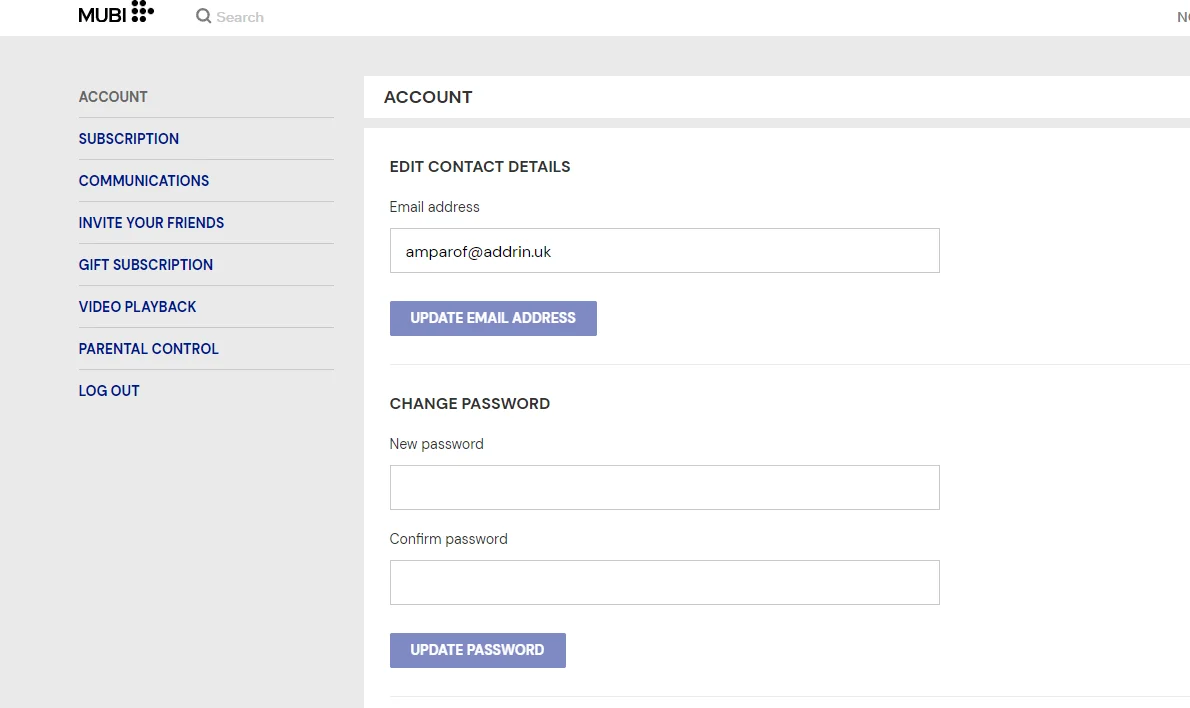This screenshot has width=1190, height=708.
Task: Click Update Email Address button
Action: [x=493, y=318]
